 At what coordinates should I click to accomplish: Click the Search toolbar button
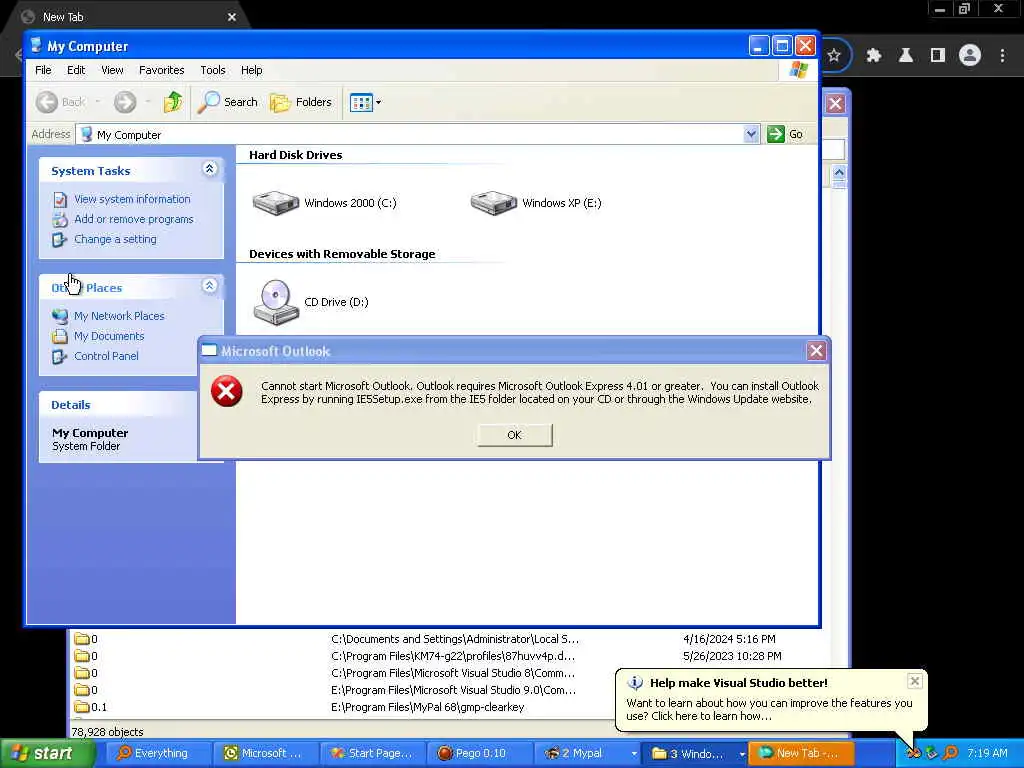(x=228, y=102)
